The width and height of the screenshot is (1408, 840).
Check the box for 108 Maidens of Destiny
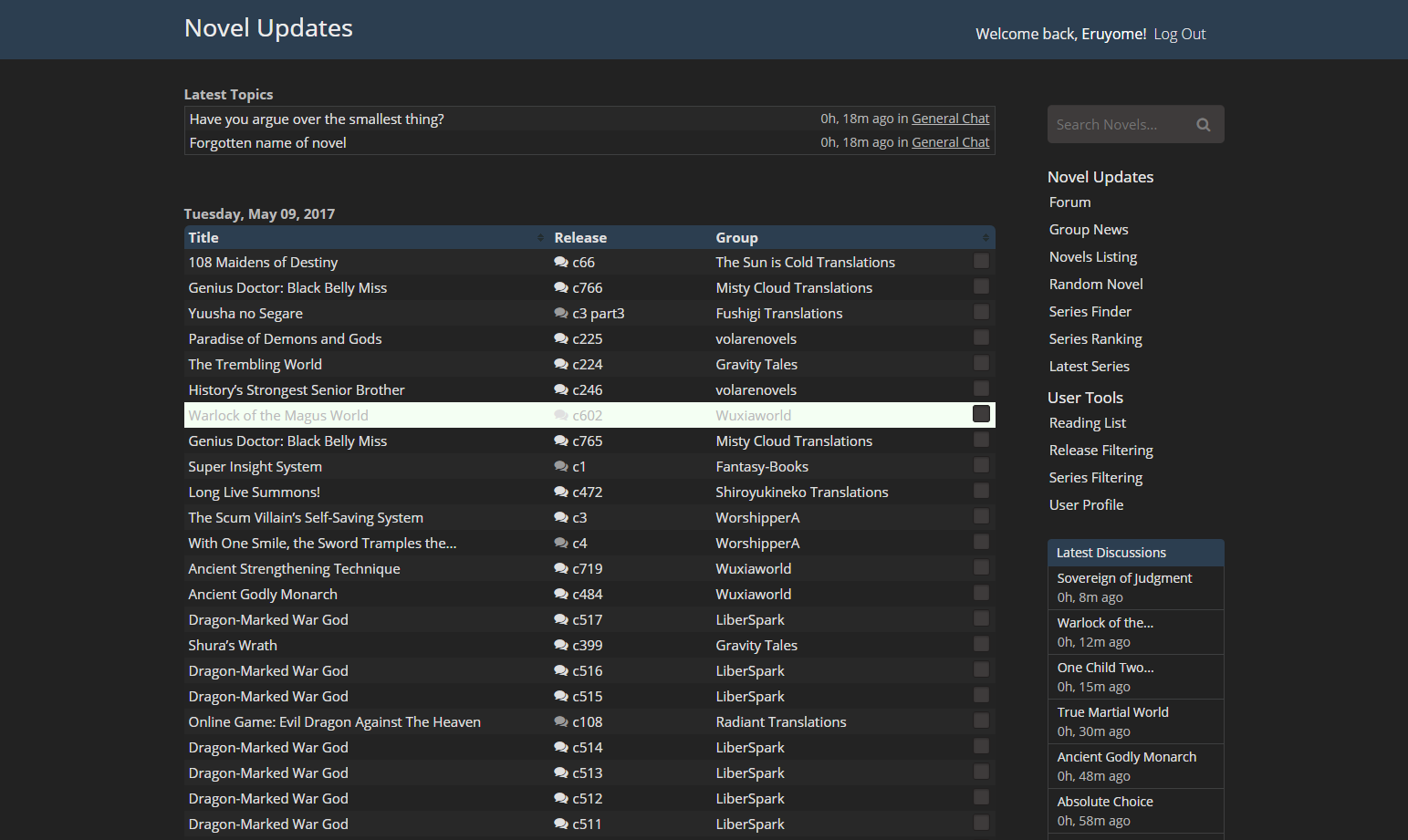pyautogui.click(x=981, y=261)
